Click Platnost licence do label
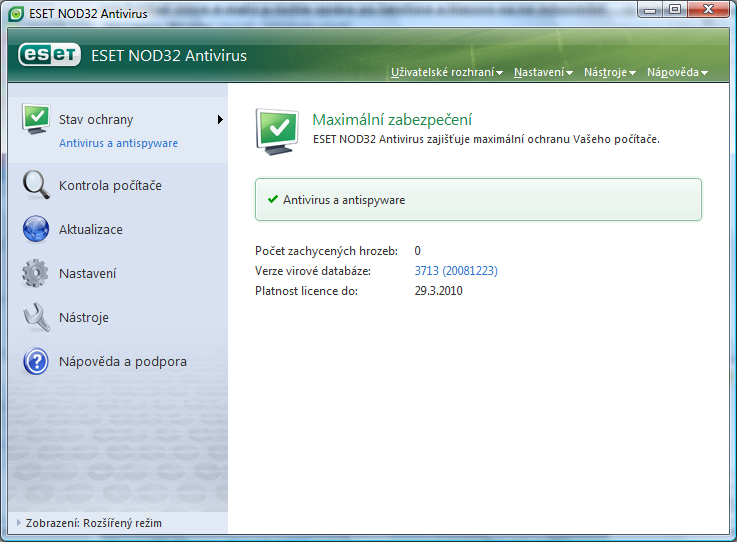 306,291
